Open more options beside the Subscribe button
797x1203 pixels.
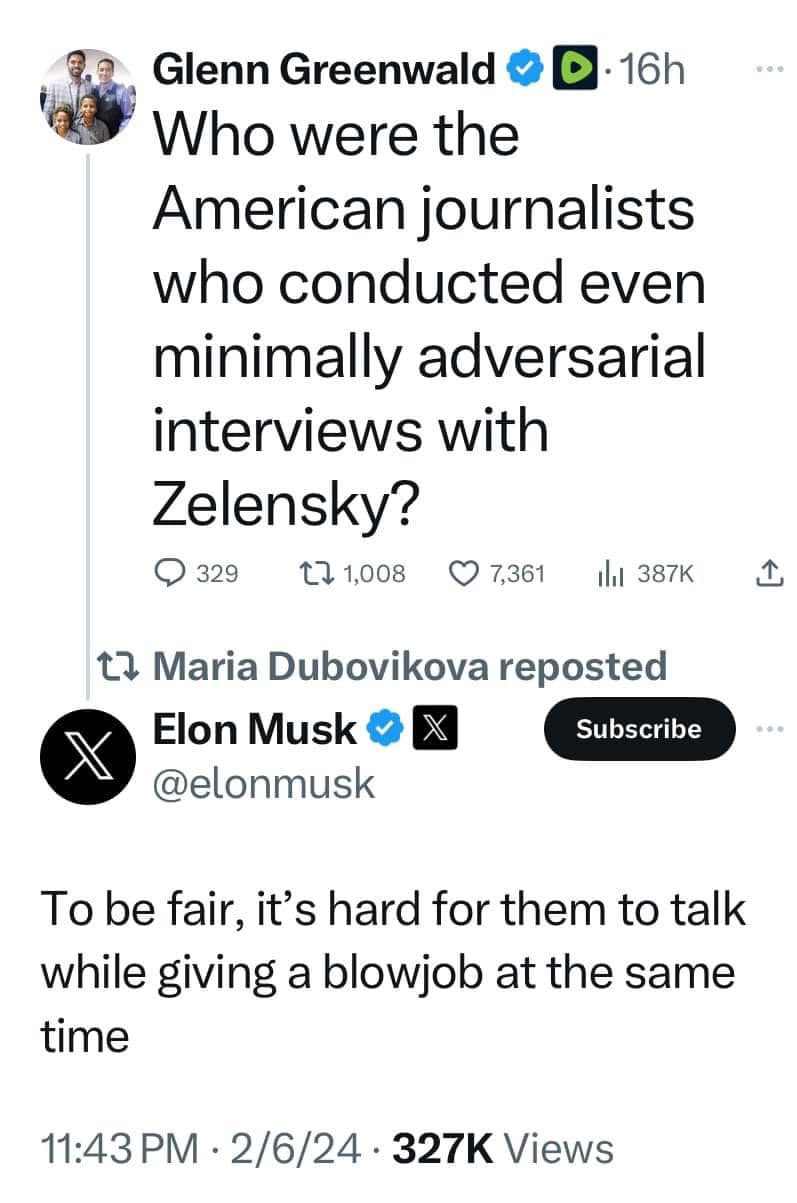(766, 729)
